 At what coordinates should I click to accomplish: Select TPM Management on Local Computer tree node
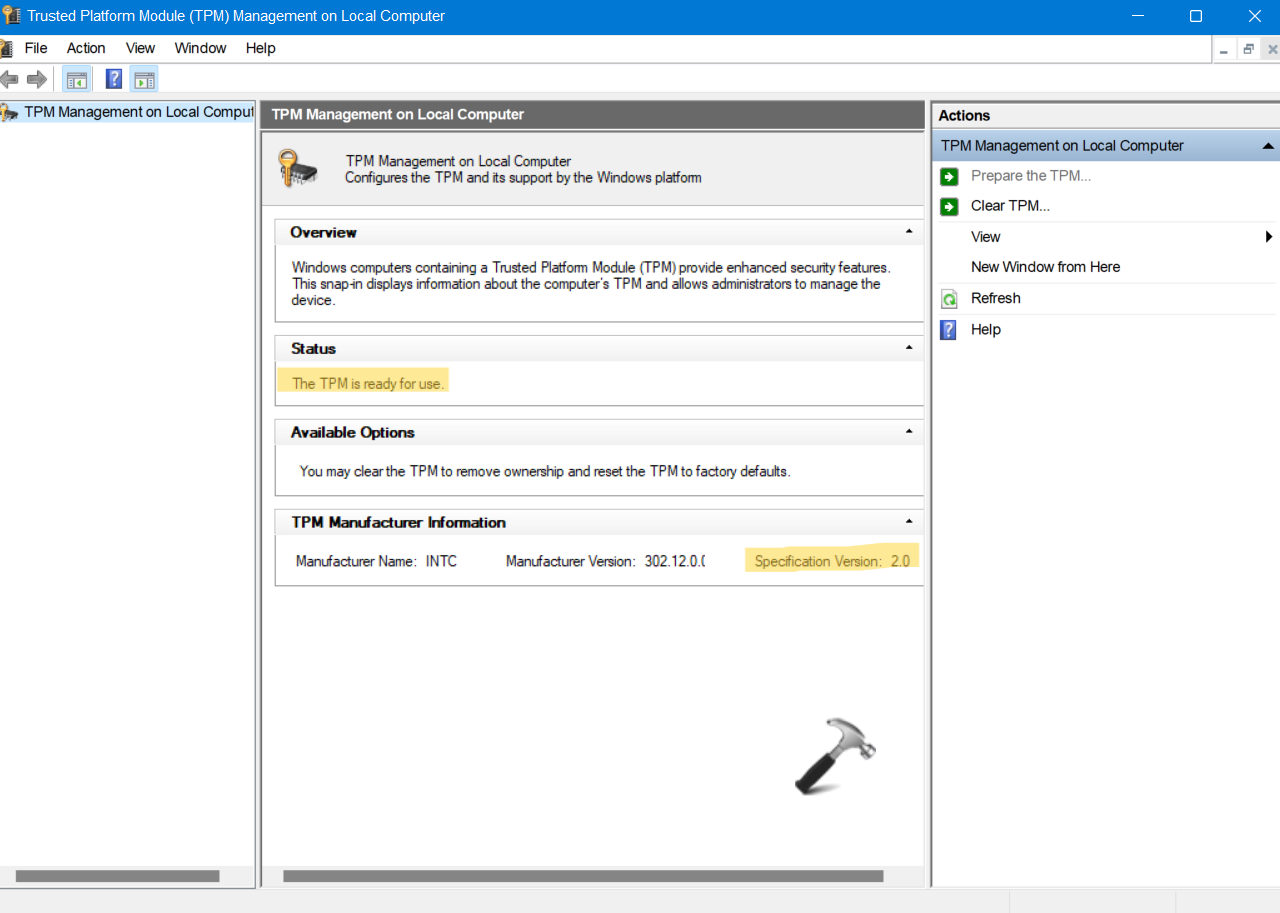[x=138, y=112]
